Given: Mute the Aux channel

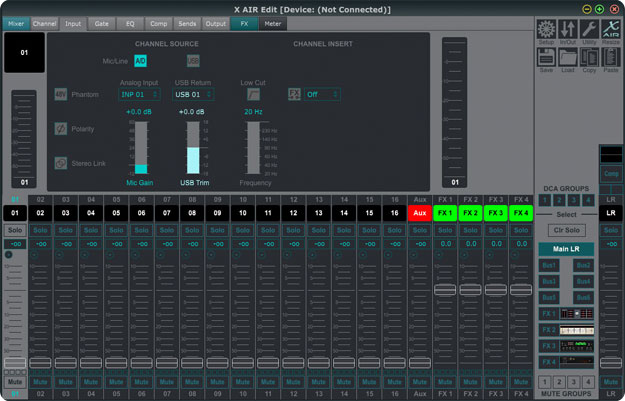Looking at the screenshot, I should [x=420, y=382].
